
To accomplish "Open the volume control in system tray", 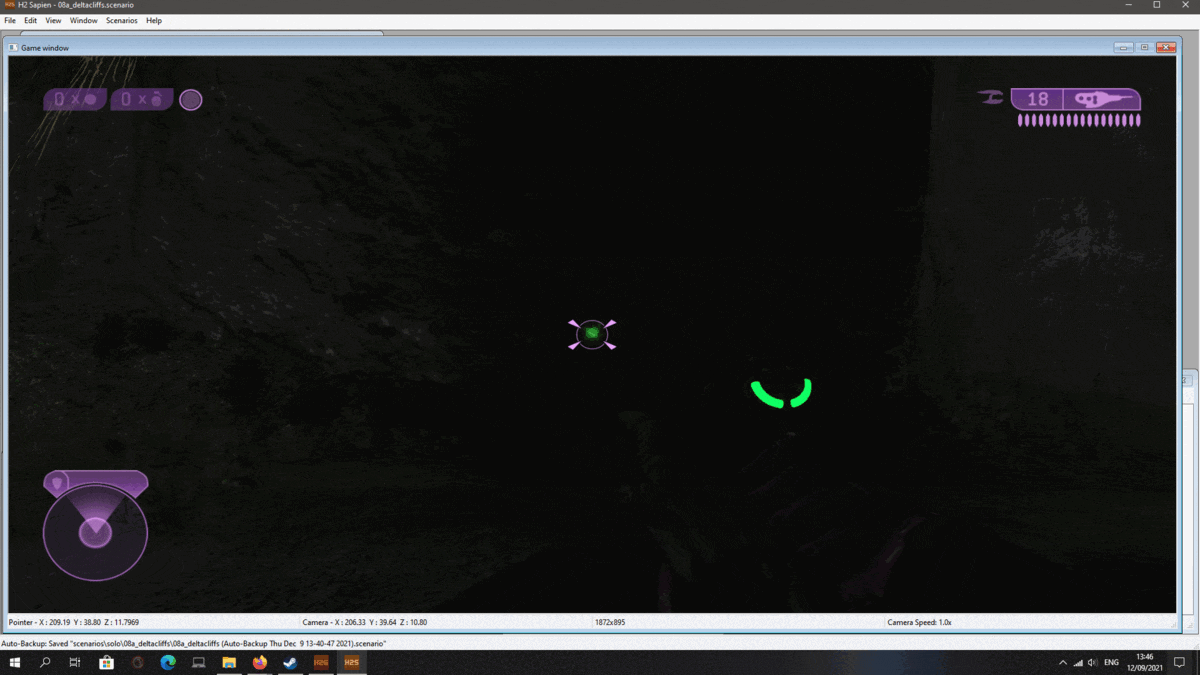I will pos(1092,662).
